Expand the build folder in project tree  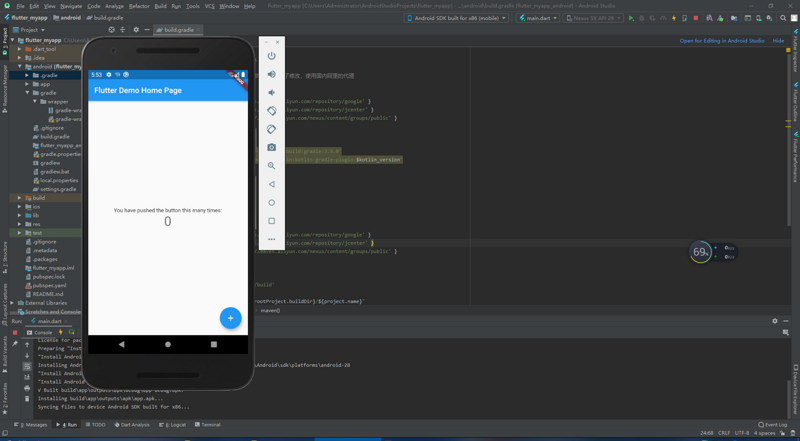[20, 198]
